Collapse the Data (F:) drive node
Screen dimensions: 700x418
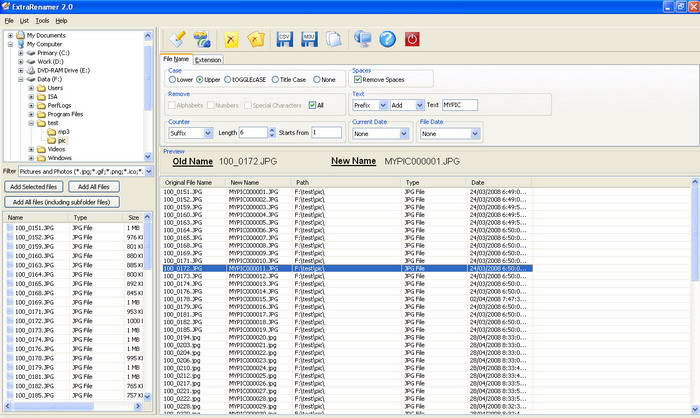pos(21,79)
